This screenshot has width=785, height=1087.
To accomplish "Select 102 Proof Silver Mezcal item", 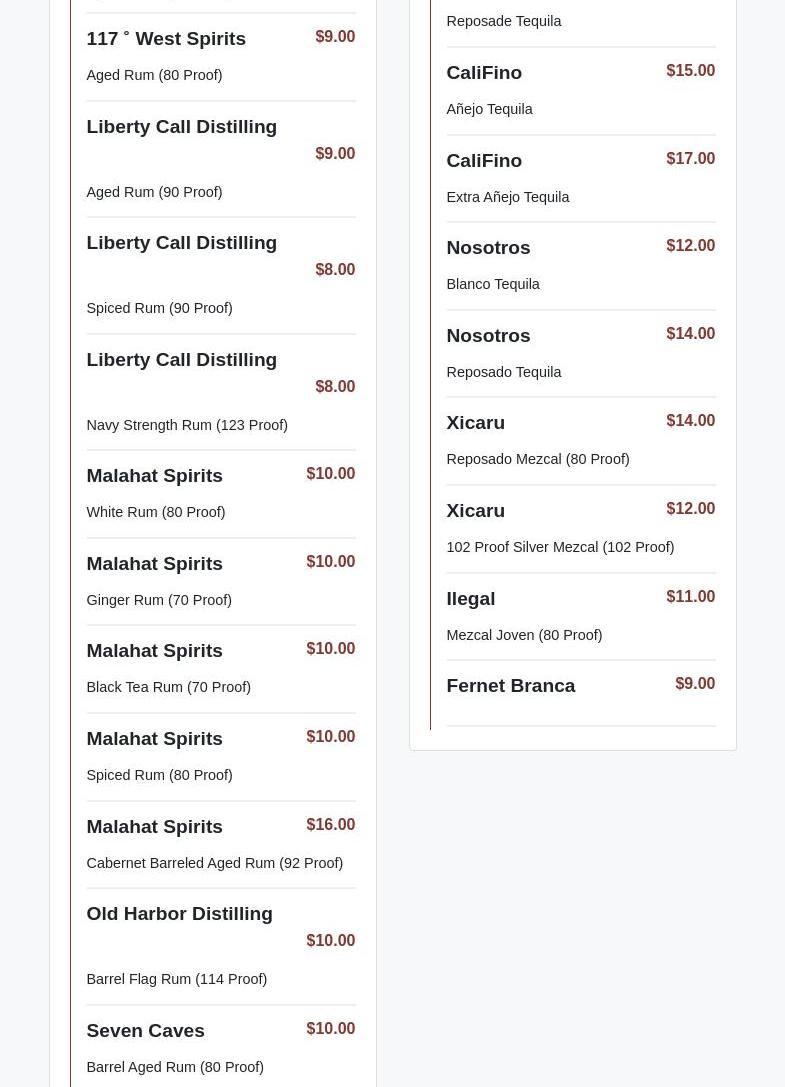I will [x=559, y=547].
